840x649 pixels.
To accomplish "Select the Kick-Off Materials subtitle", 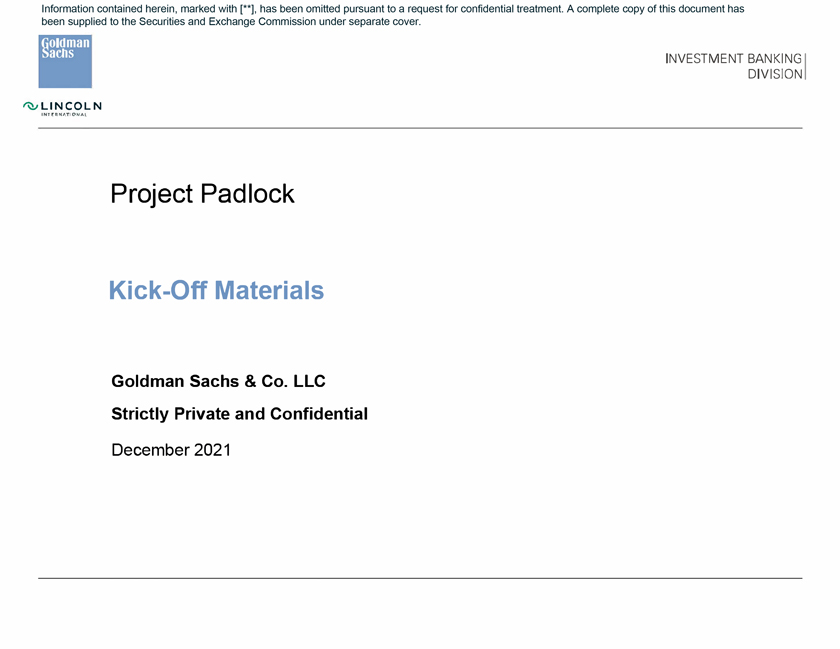I will 216,291.
